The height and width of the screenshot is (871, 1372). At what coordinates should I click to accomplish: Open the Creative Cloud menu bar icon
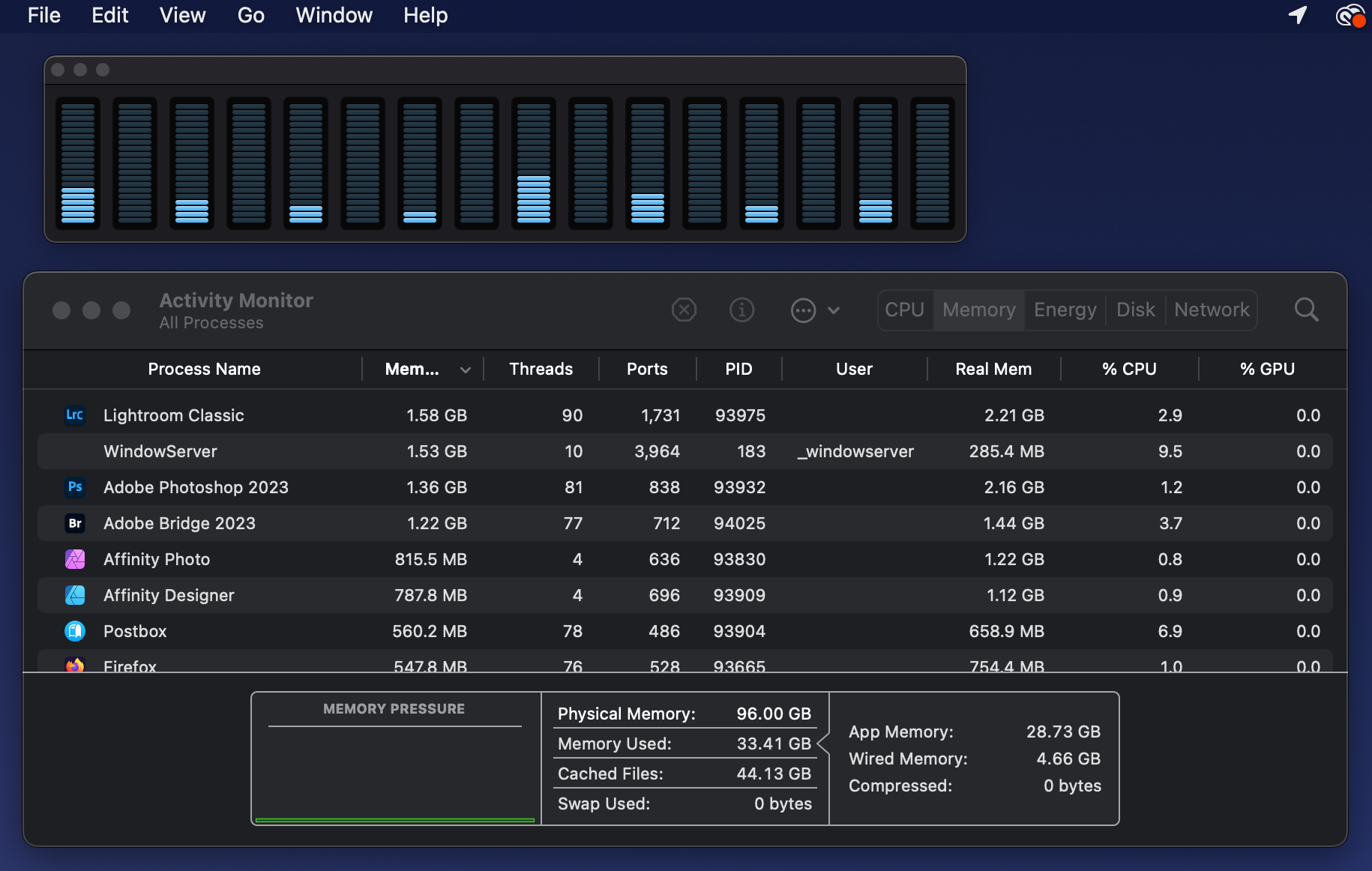coord(1350,15)
